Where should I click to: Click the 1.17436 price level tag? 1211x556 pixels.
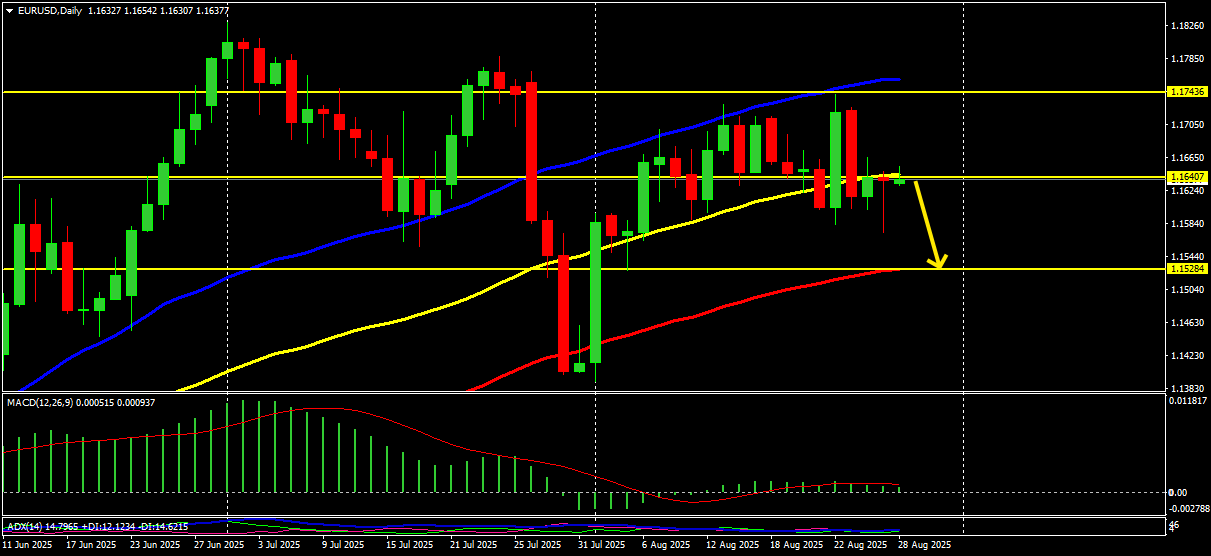[1188, 92]
